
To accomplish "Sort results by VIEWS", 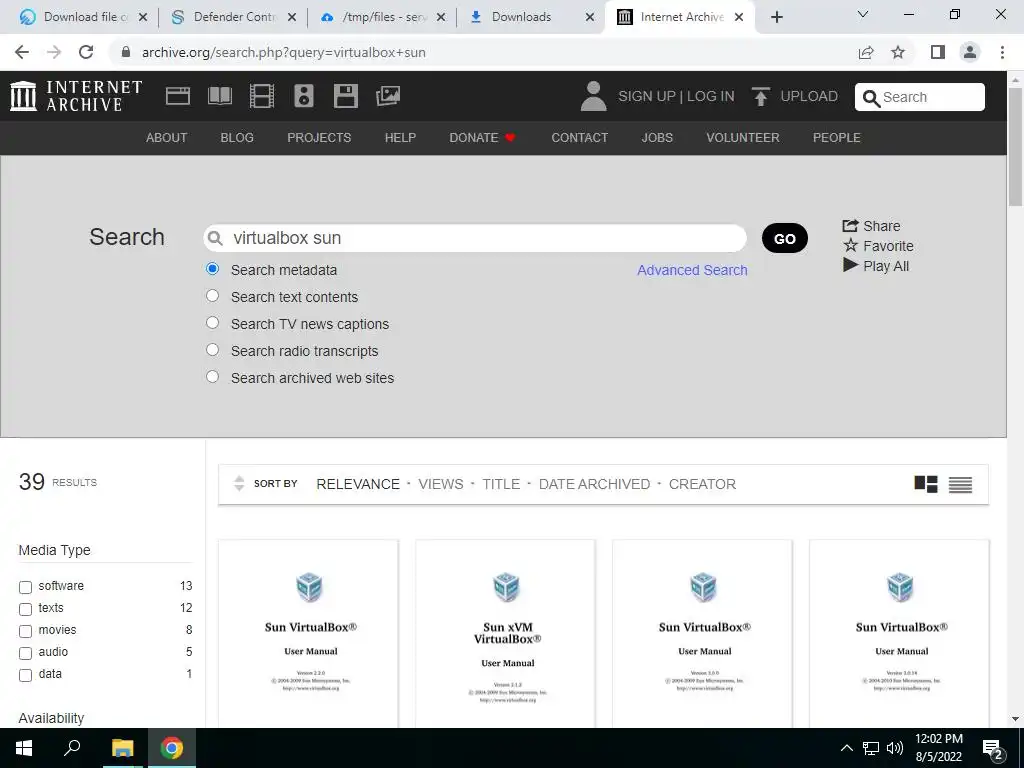I will click(441, 484).
